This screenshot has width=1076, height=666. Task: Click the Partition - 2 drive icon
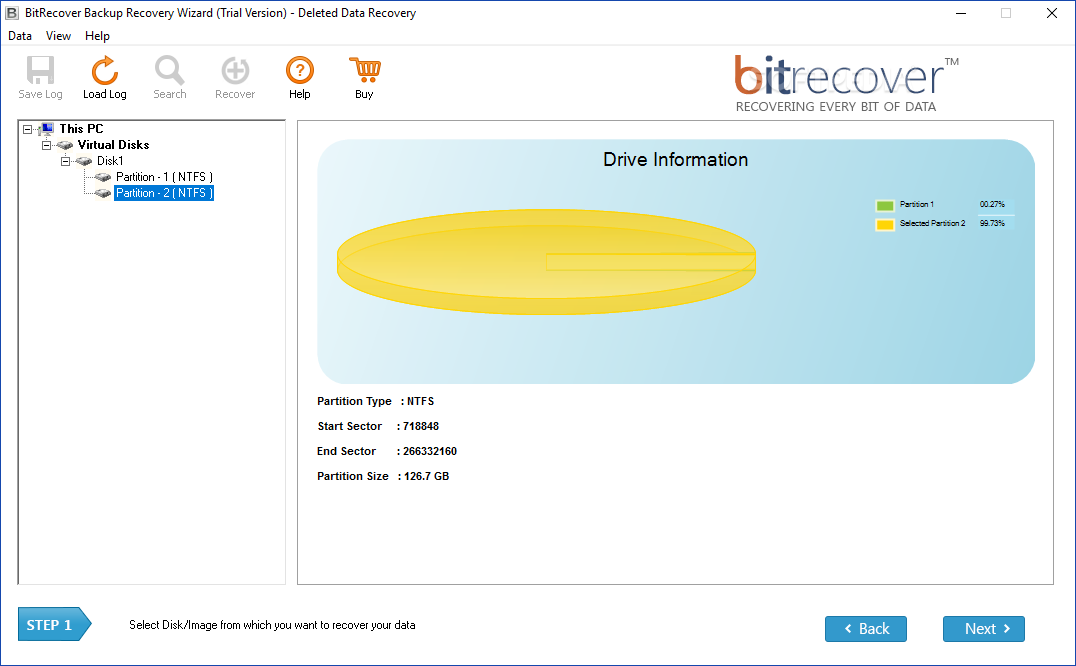(103, 193)
